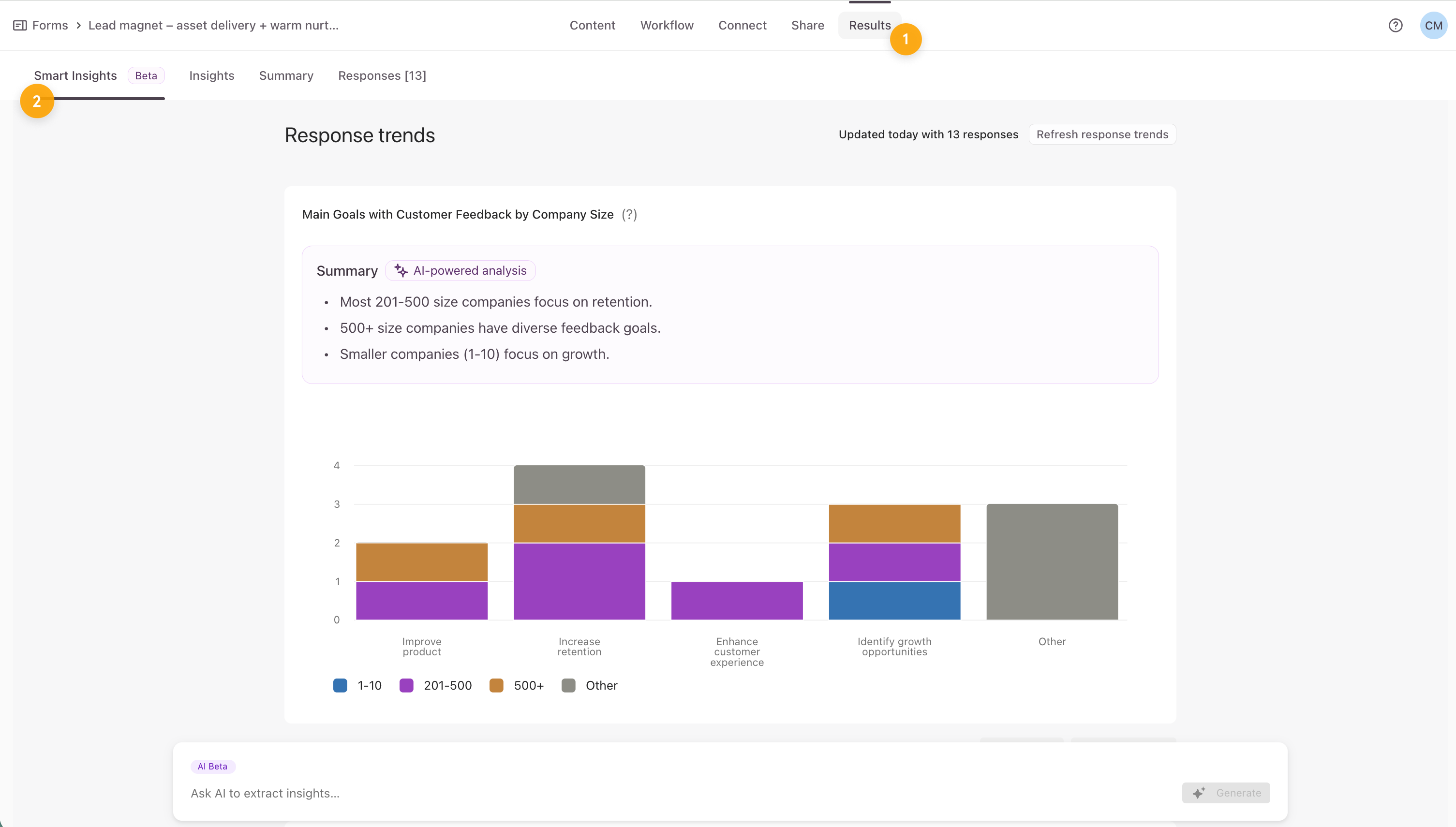The height and width of the screenshot is (827, 1456).
Task: Switch to the Insights tab
Action: click(211, 76)
